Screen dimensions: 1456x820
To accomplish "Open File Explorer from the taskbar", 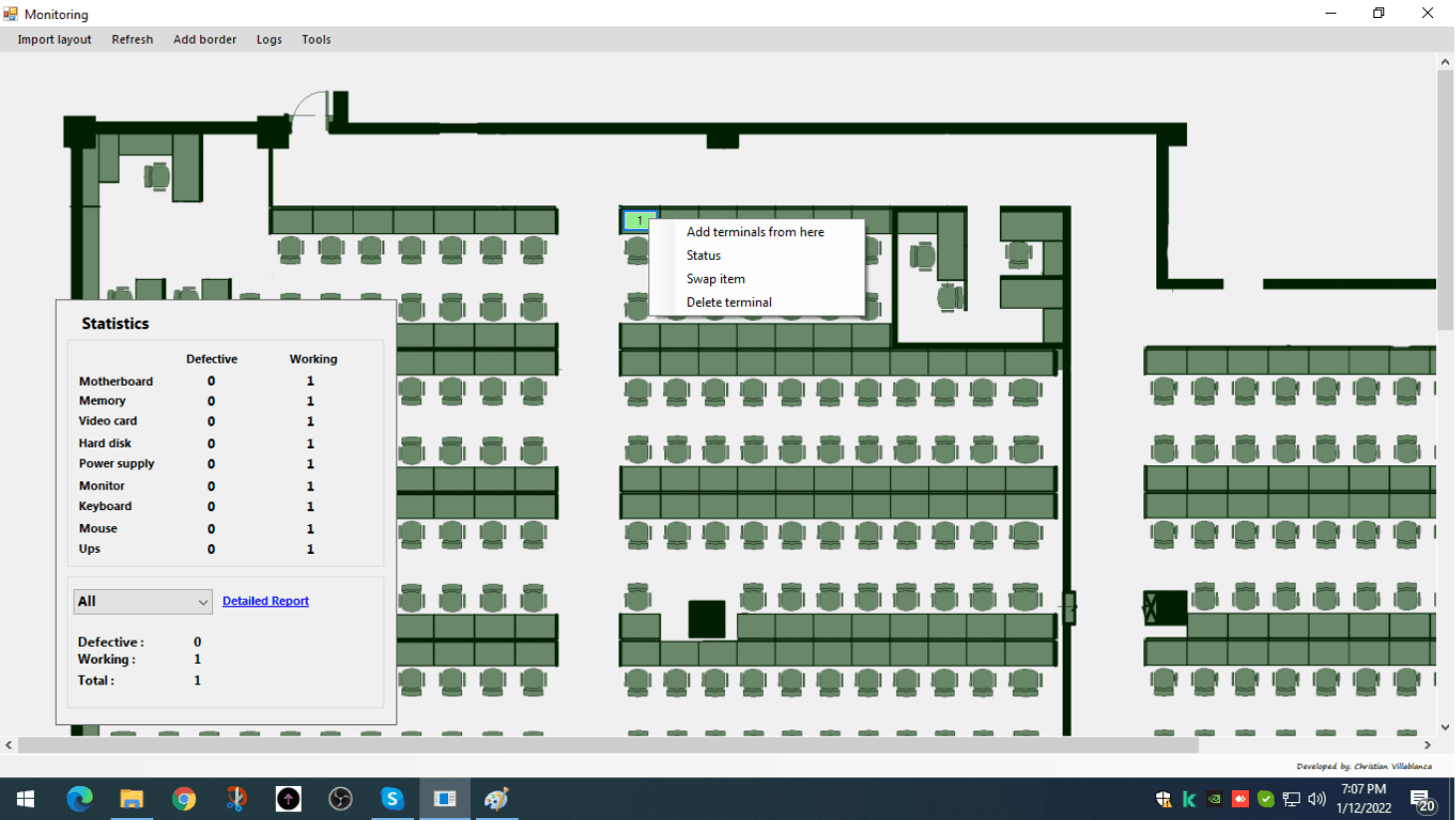I will click(x=131, y=798).
